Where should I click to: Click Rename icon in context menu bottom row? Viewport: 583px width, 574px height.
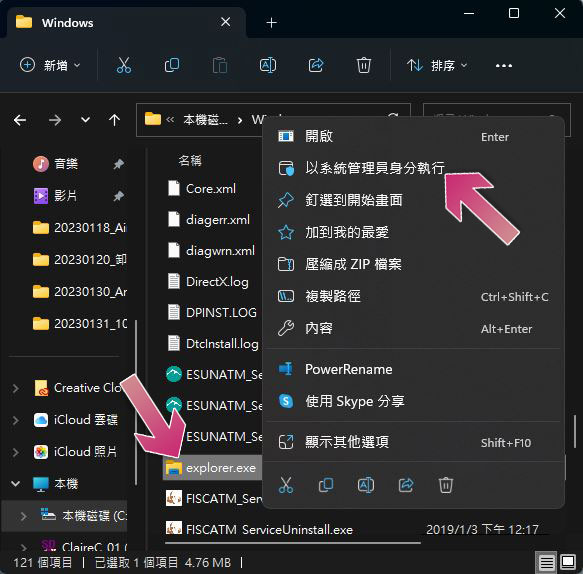coord(366,485)
